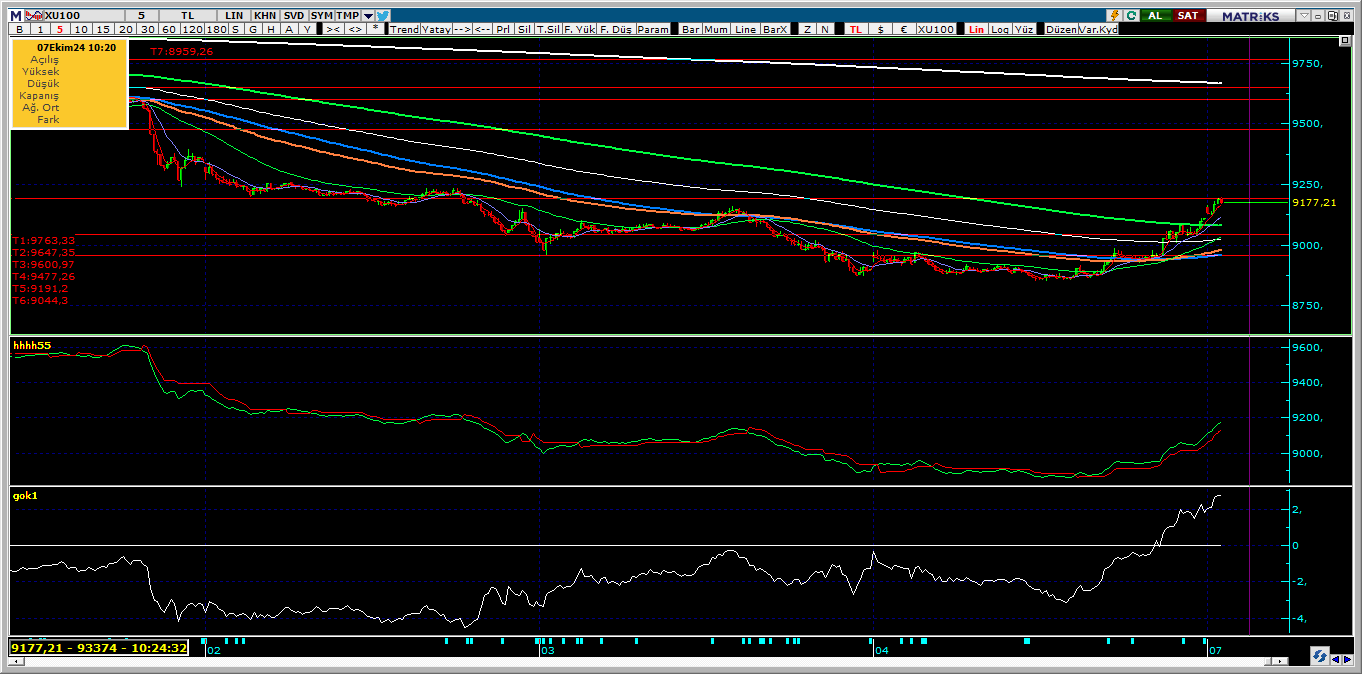Click the SVD button
This screenshot has height=674, width=1362.
[x=294, y=16]
